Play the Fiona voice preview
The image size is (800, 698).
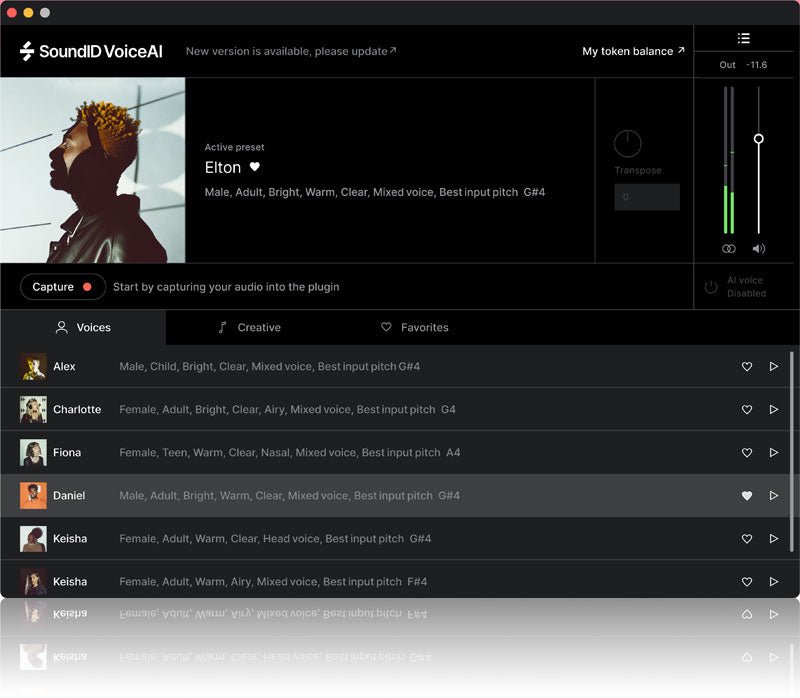coord(774,453)
